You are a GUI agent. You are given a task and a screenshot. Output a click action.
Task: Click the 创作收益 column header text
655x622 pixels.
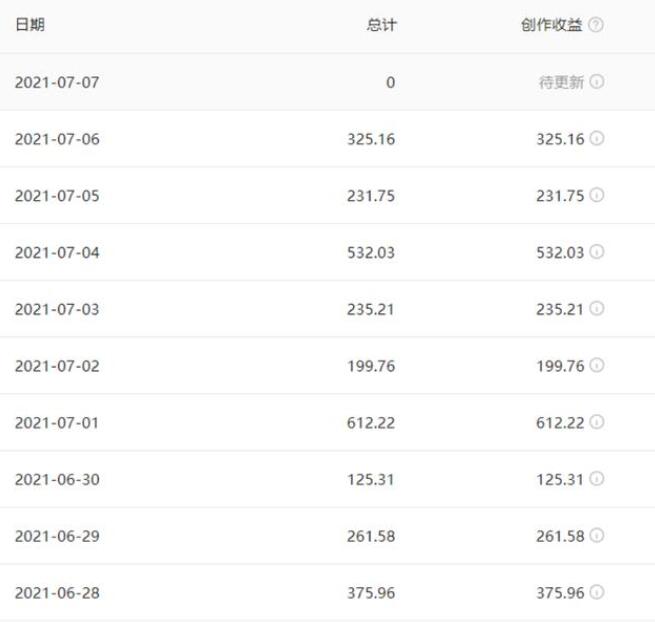click(x=551, y=25)
